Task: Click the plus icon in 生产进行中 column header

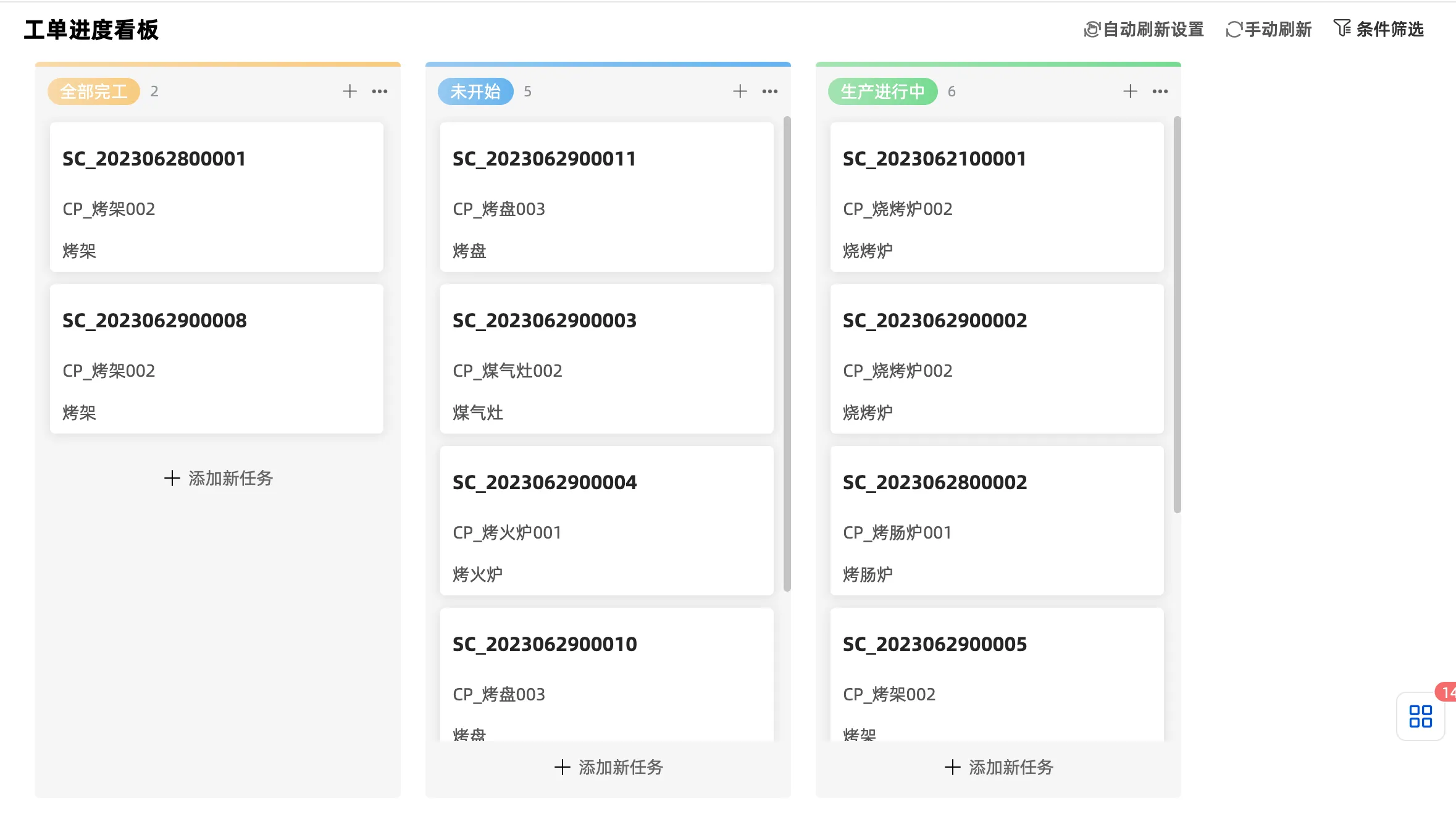Action: pyautogui.click(x=1130, y=91)
